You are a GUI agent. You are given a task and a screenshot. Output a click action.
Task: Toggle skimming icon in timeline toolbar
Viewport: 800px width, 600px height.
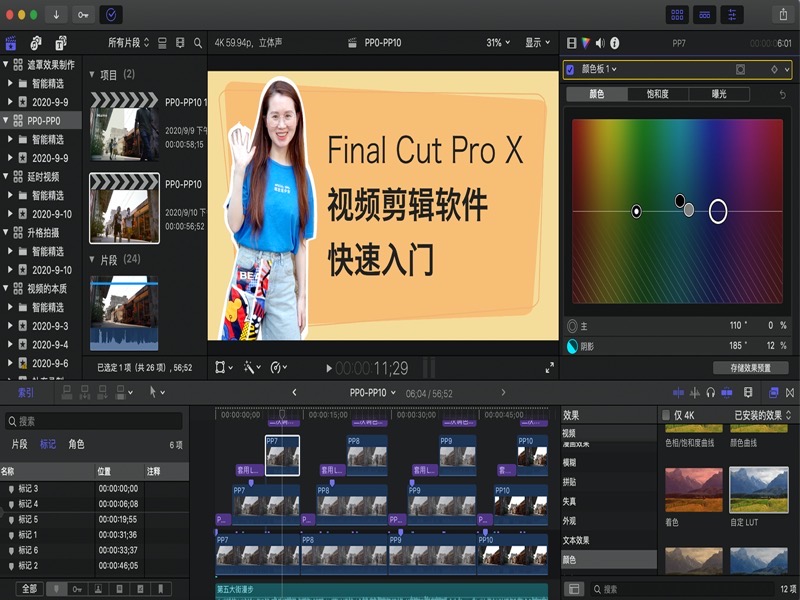[678, 392]
